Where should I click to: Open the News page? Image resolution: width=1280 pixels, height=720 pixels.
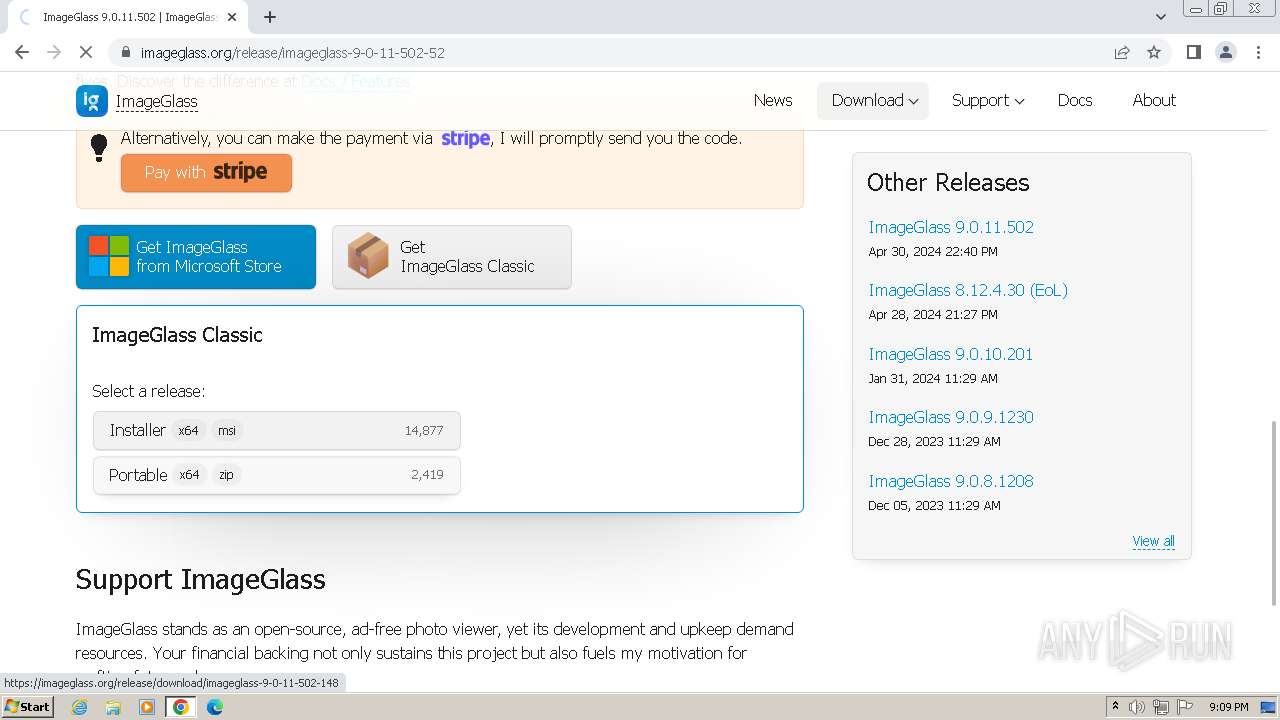tap(773, 100)
